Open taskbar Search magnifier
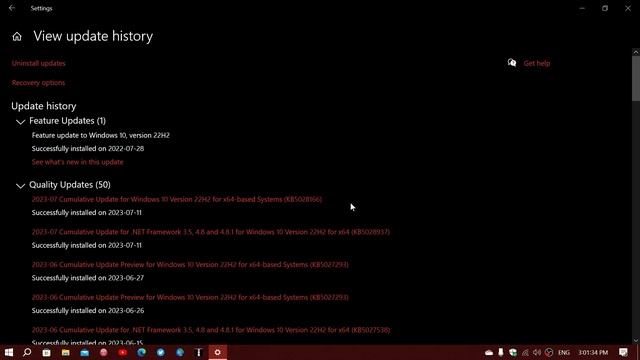 (27, 352)
